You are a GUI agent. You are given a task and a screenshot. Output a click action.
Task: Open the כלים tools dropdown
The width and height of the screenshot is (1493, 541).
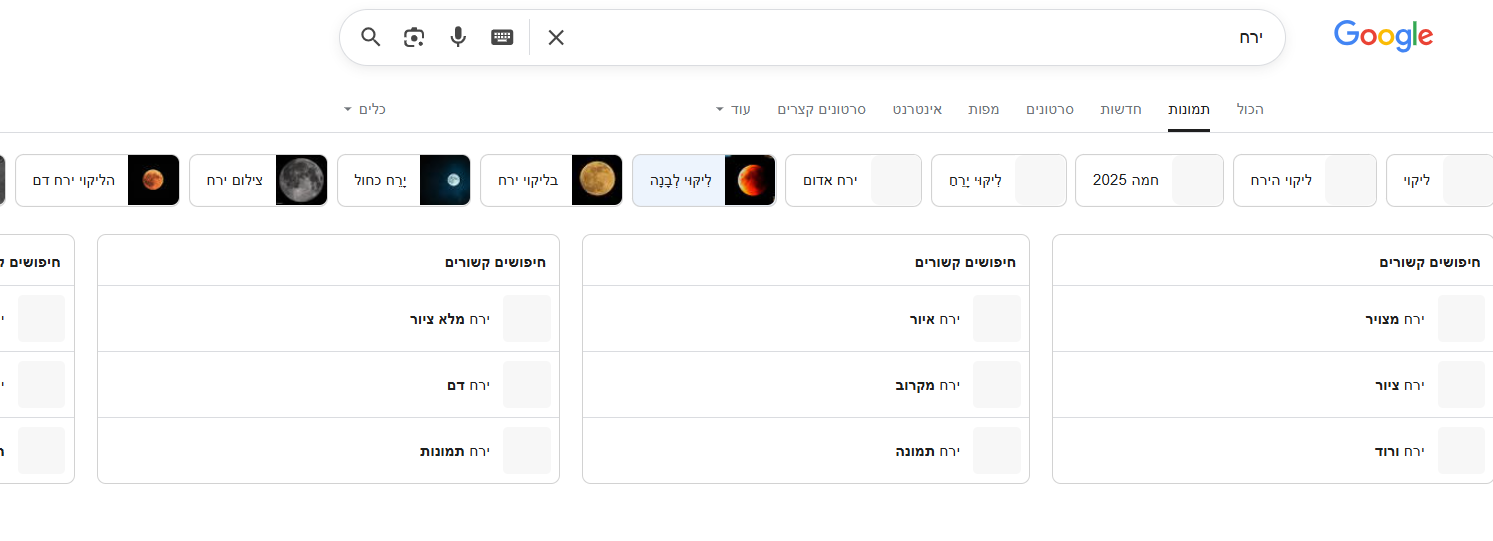coord(364,109)
